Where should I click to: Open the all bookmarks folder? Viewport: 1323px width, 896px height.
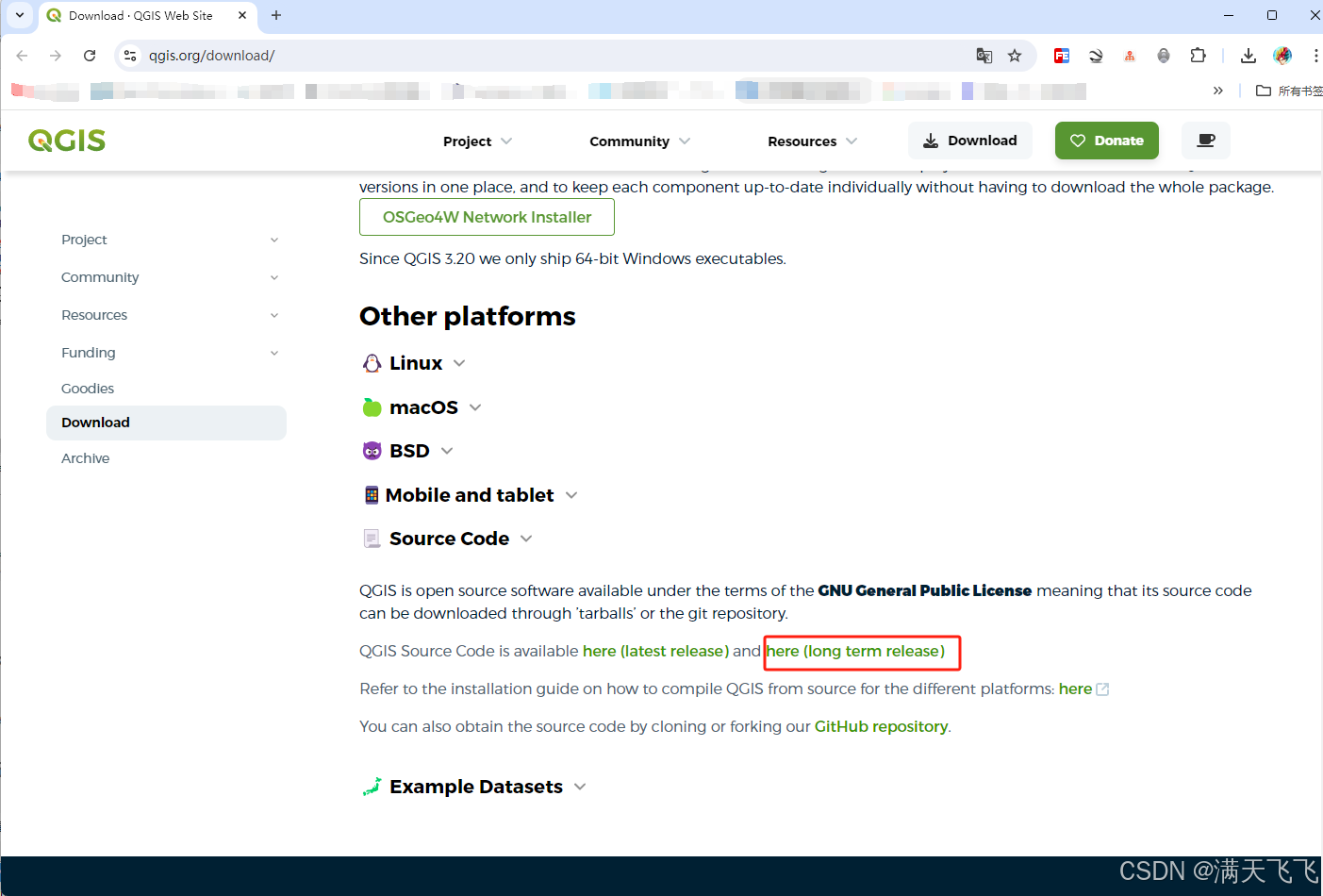[1289, 91]
